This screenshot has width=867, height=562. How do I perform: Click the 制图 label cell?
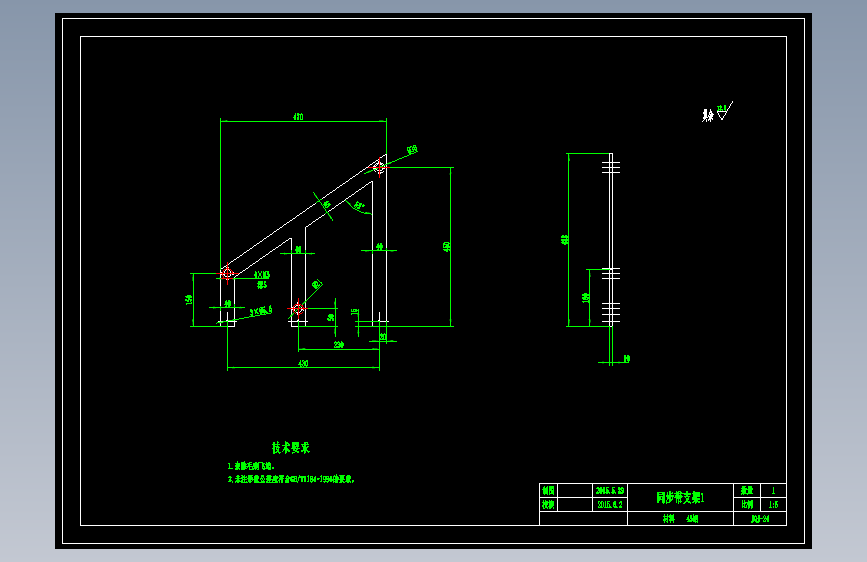[x=548, y=491]
